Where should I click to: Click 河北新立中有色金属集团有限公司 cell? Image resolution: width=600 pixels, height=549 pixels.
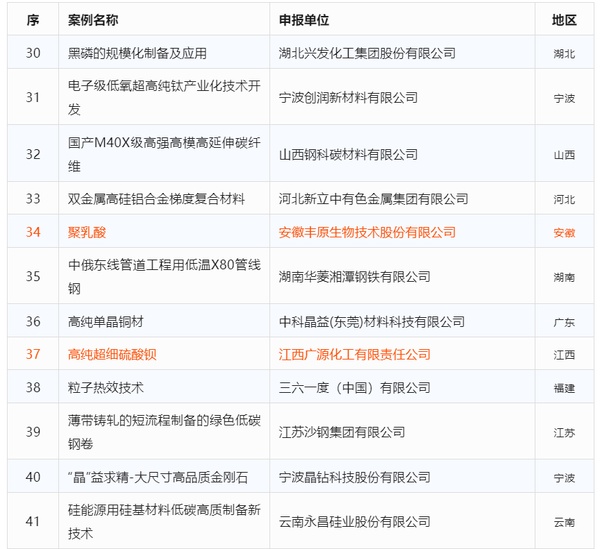(373, 199)
